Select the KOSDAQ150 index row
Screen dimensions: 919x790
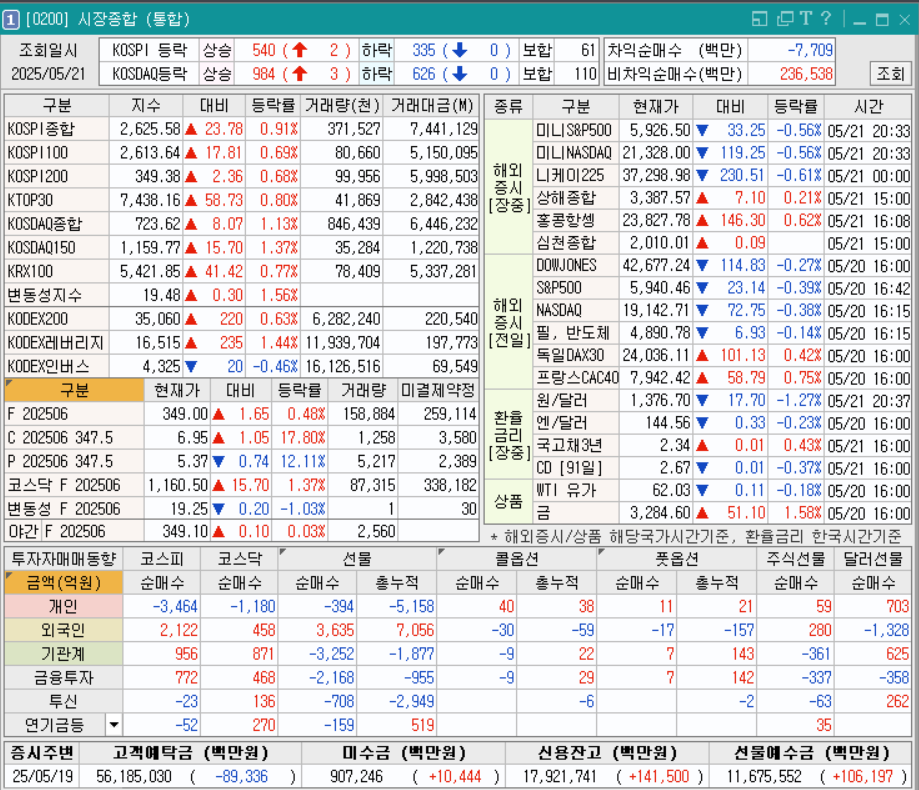tap(241, 247)
